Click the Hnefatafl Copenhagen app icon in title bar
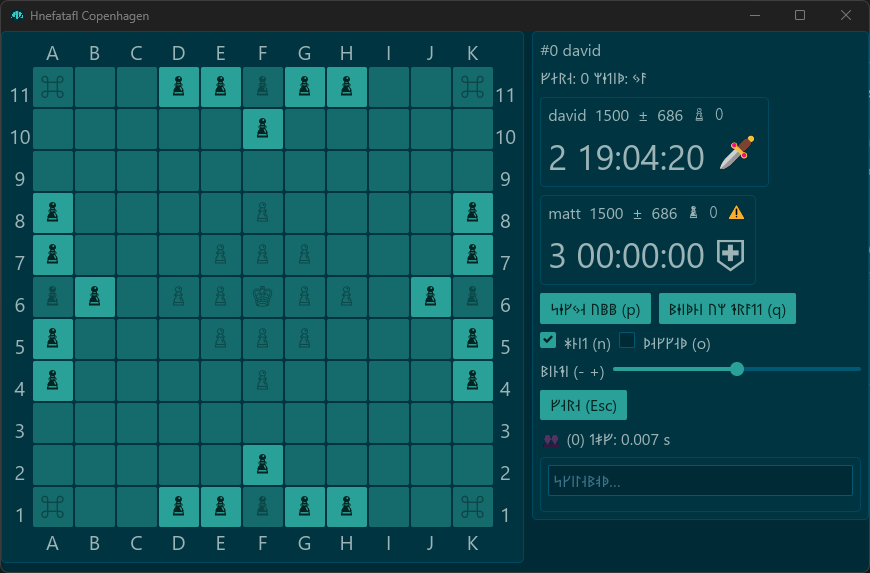Screen dimensions: 870x573 coord(17,16)
